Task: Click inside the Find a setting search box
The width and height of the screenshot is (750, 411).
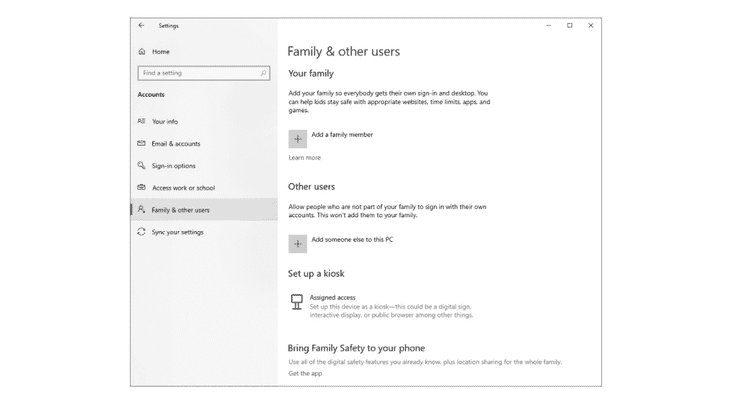Action: 204,73
